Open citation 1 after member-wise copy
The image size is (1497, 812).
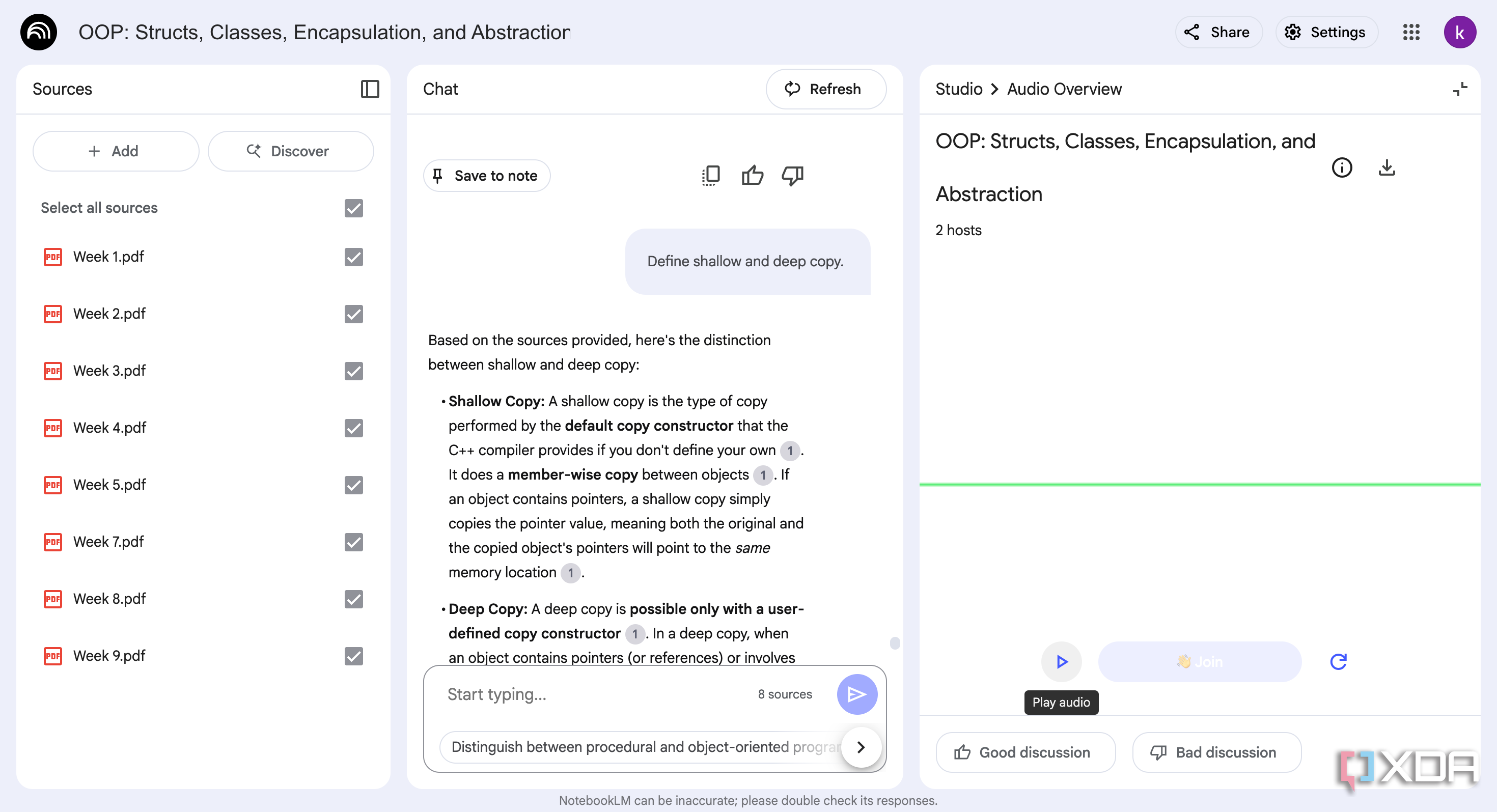click(763, 475)
